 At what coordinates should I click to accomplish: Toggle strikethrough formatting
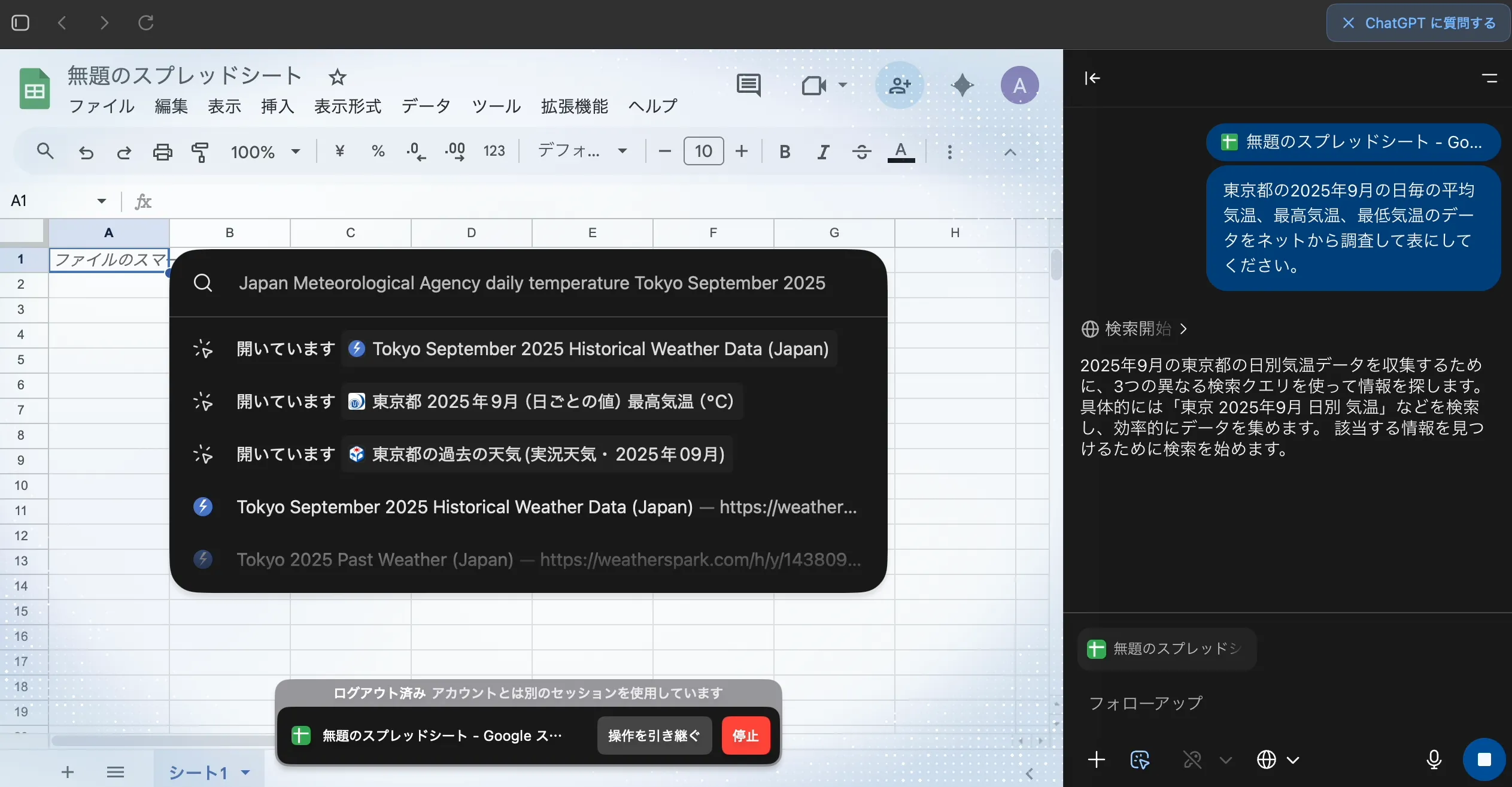[x=861, y=152]
